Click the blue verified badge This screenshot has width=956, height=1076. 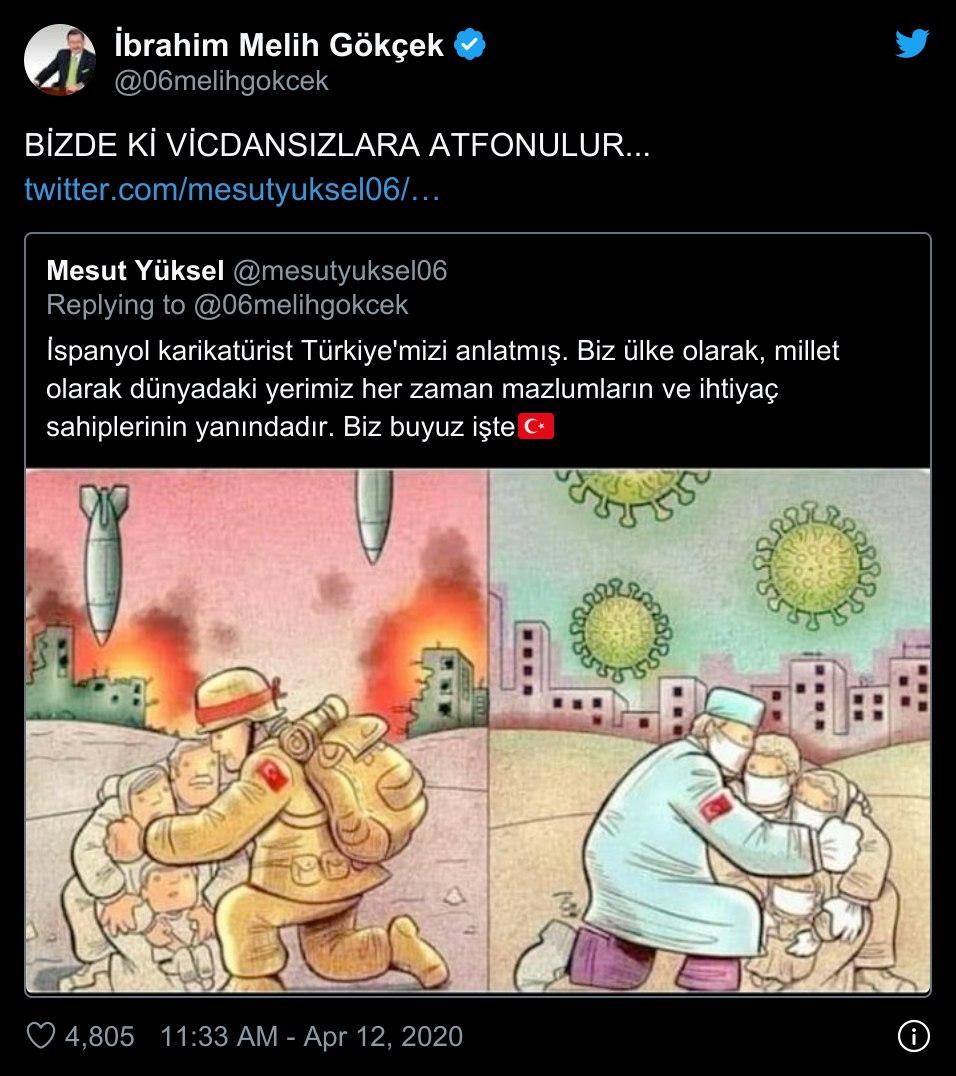pyautogui.click(x=470, y=45)
